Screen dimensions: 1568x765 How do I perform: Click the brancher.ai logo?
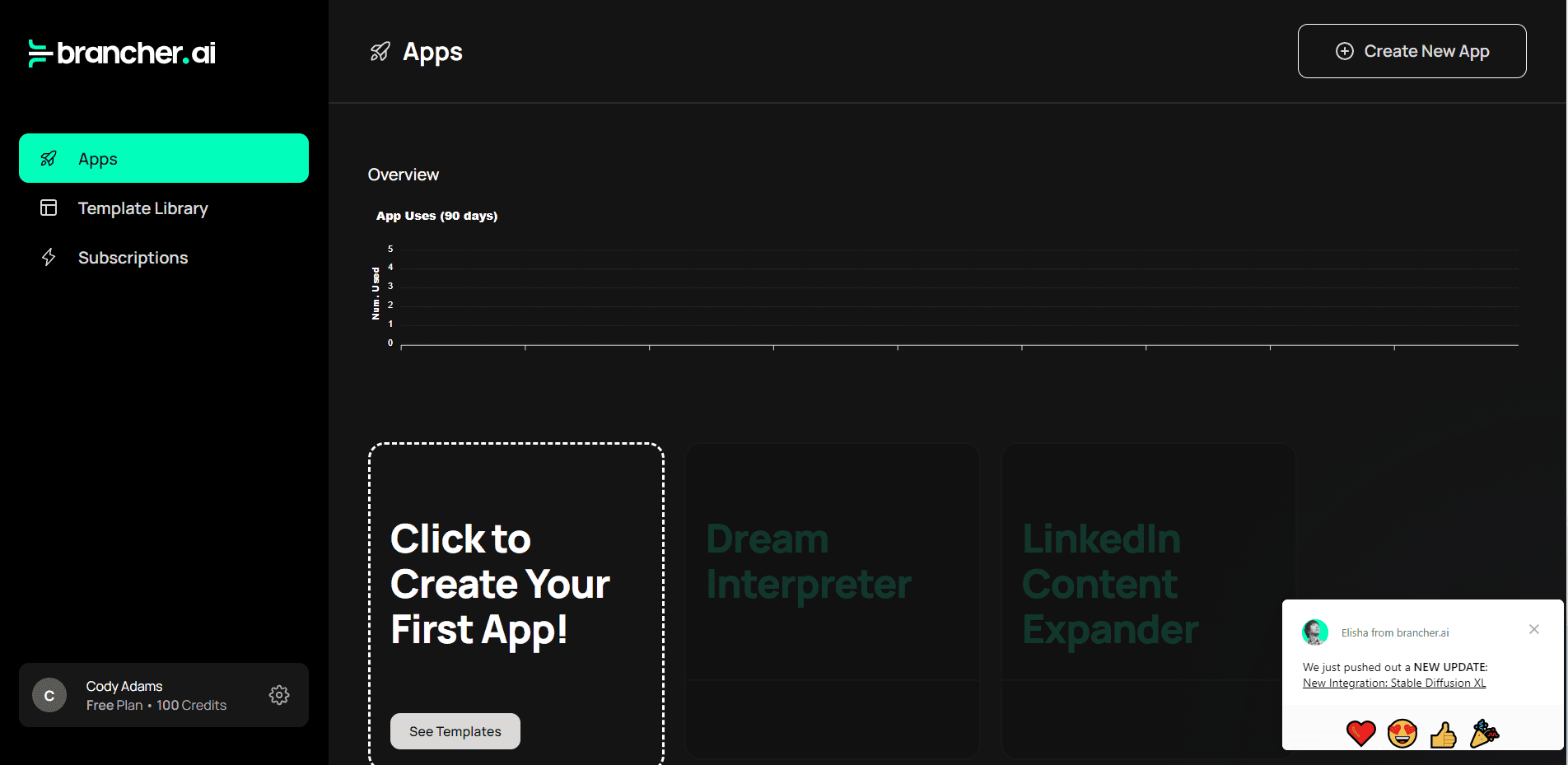tap(122, 53)
